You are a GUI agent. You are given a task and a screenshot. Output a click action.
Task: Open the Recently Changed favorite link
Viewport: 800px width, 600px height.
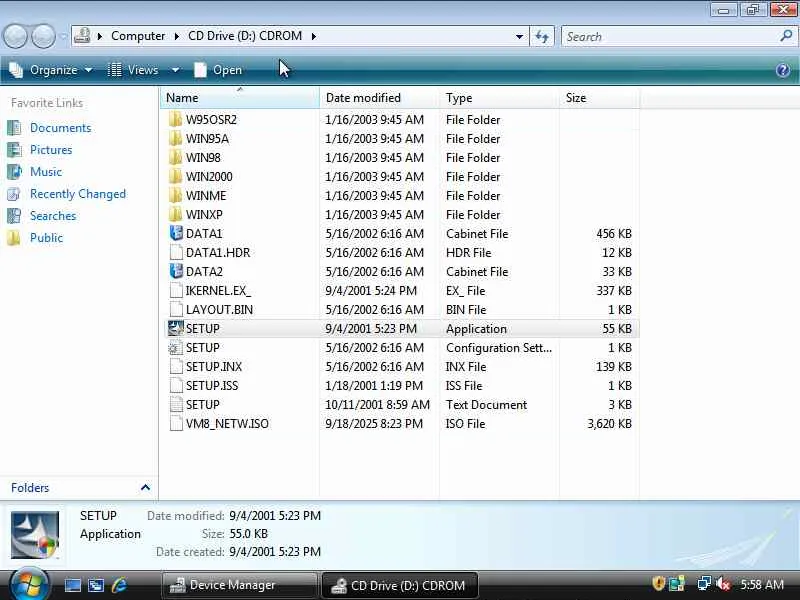pyautogui.click(x=78, y=194)
